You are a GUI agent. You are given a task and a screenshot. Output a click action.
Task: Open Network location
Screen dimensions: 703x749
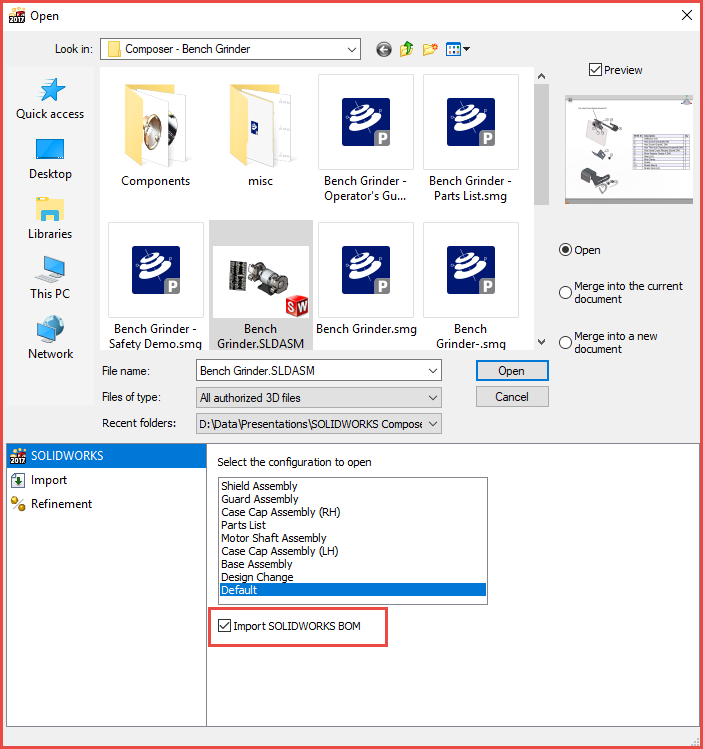pyautogui.click(x=50, y=338)
